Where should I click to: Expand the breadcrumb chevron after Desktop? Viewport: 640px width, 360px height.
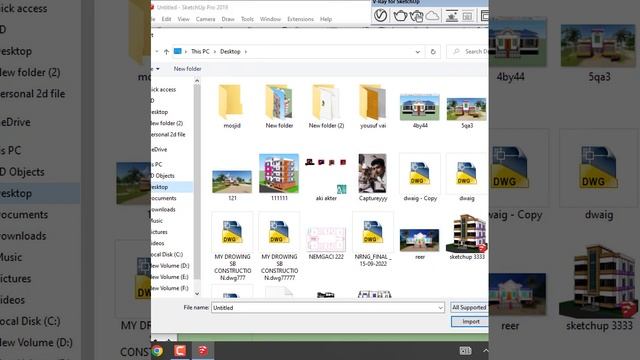246,52
